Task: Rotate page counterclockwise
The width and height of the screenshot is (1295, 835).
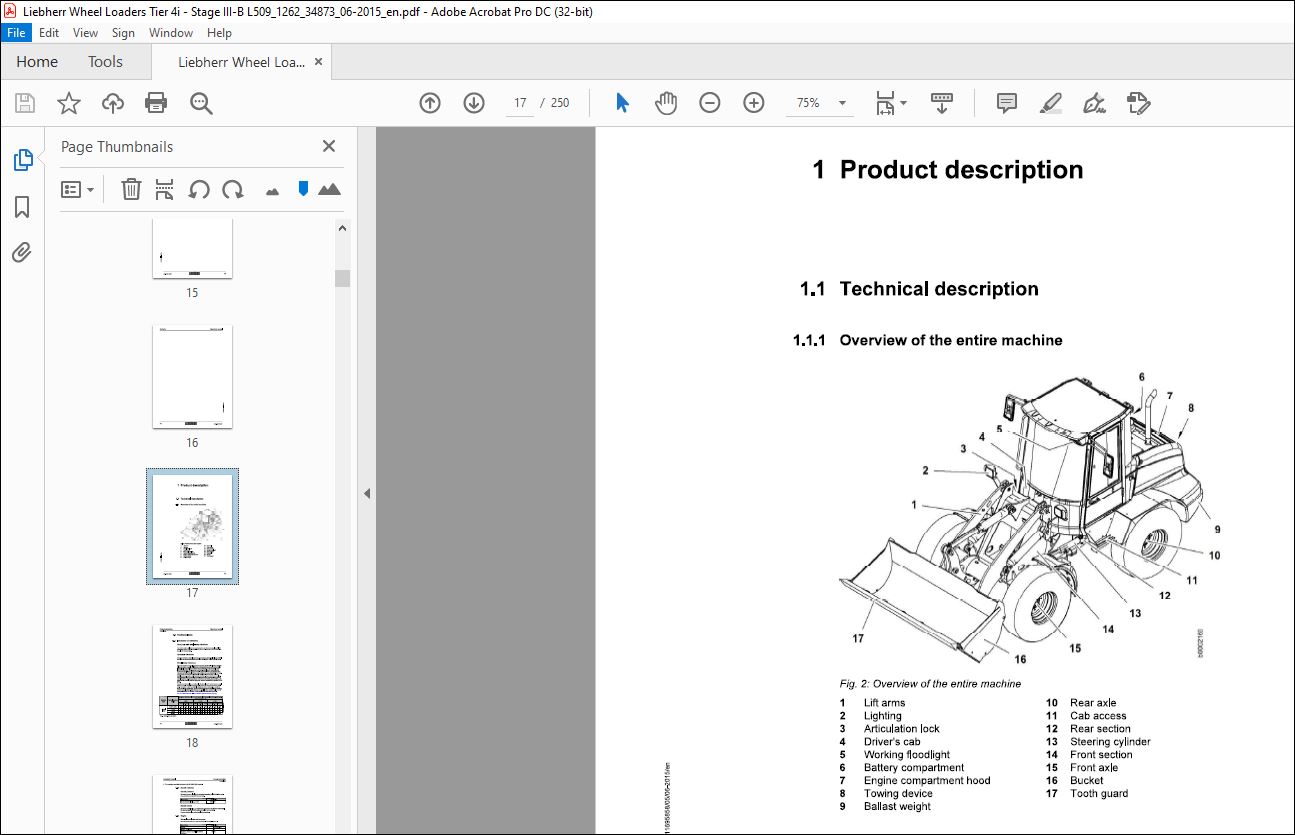Action: 199,189
